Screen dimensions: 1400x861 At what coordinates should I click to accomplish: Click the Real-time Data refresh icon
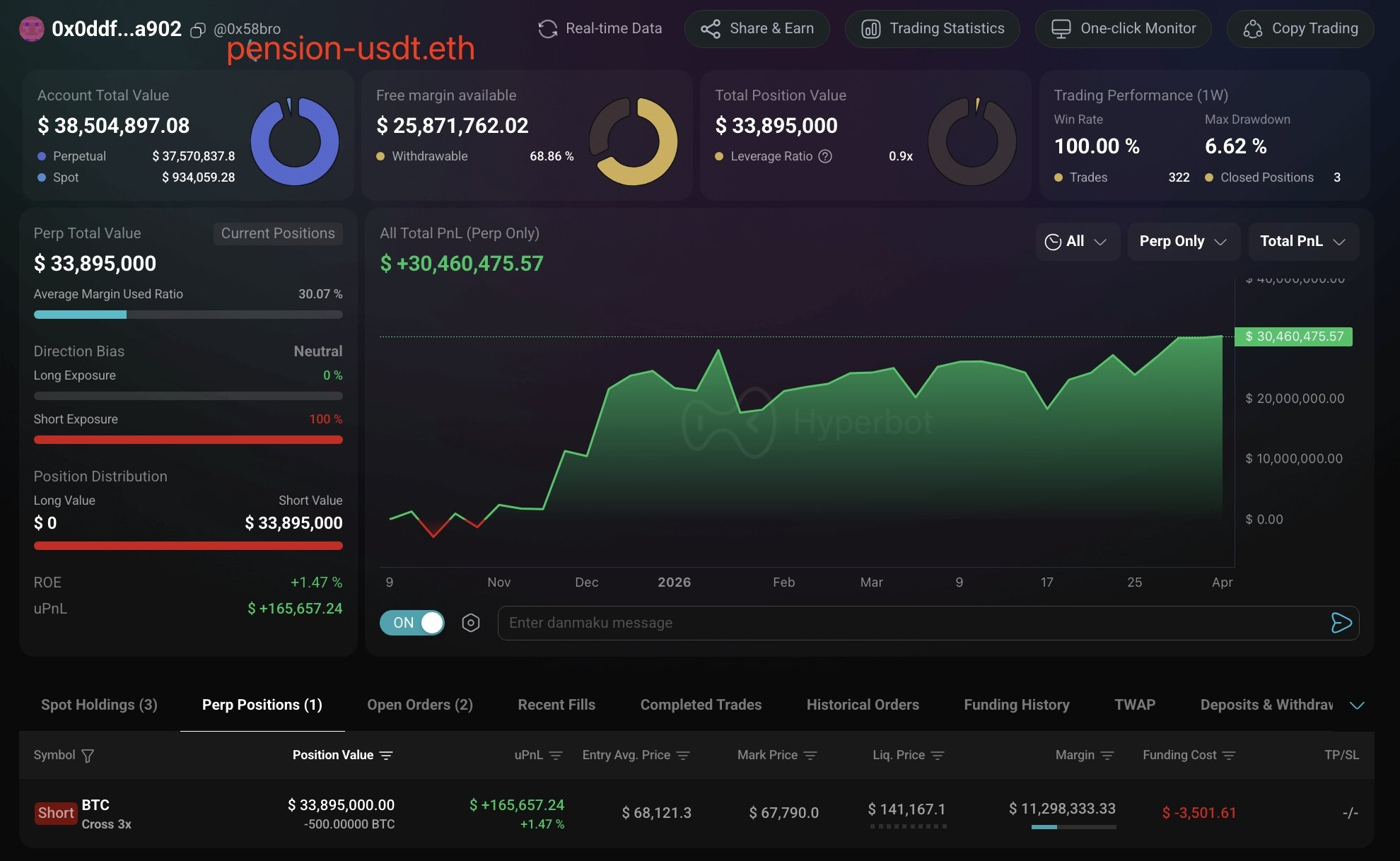tap(547, 29)
